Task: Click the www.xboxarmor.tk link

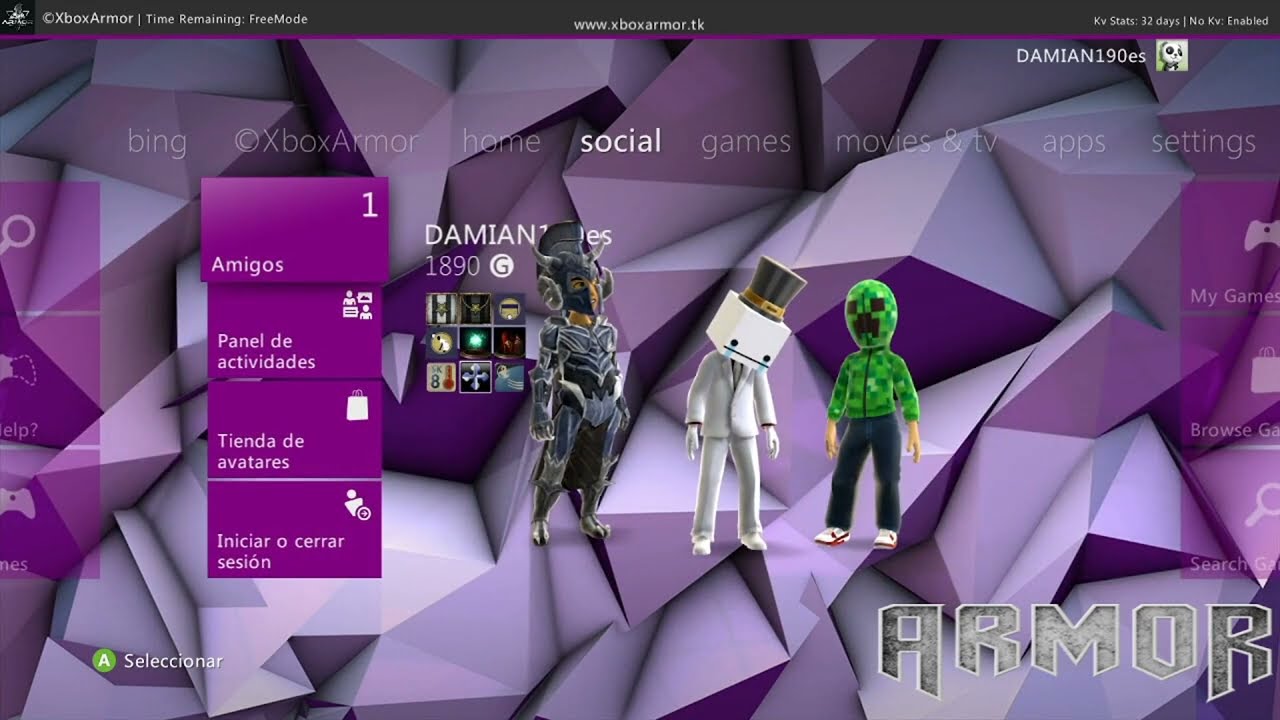Action: pos(639,25)
